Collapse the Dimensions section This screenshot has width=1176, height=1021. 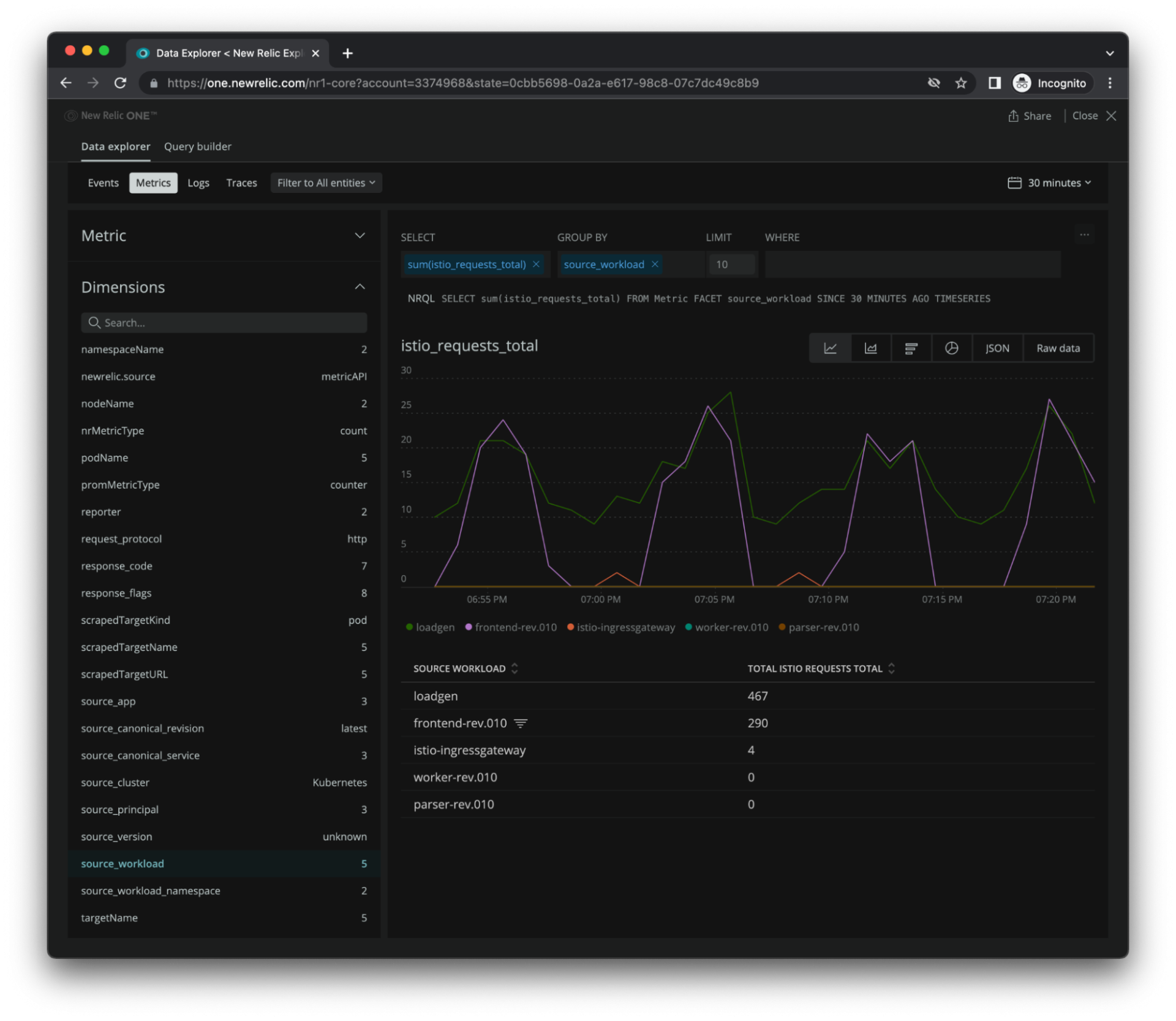pos(360,287)
